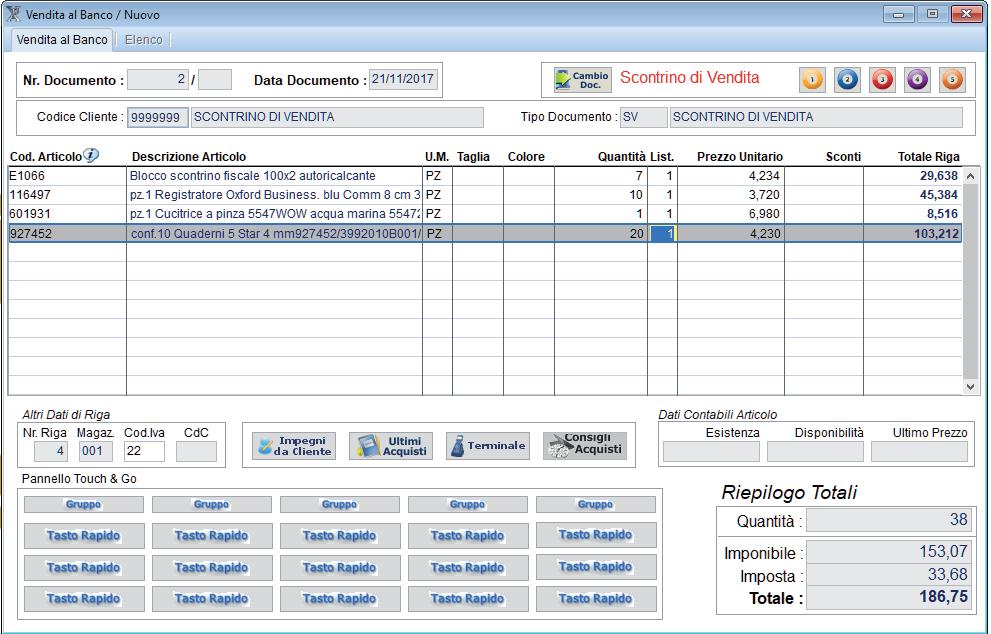Select the yellow number 1 round button
991x634 pixels.
click(x=812, y=80)
